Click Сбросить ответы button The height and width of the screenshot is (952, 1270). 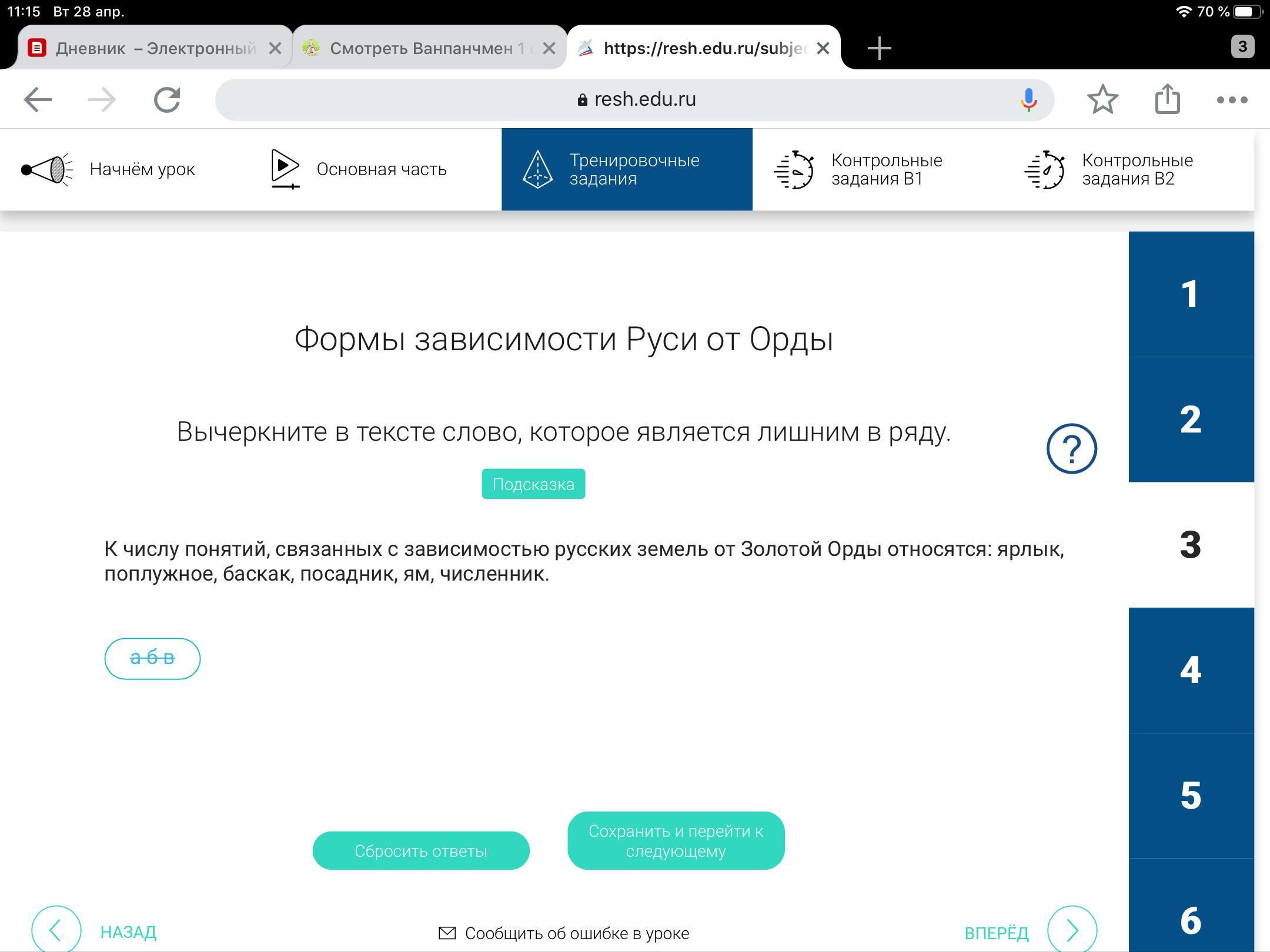point(420,850)
